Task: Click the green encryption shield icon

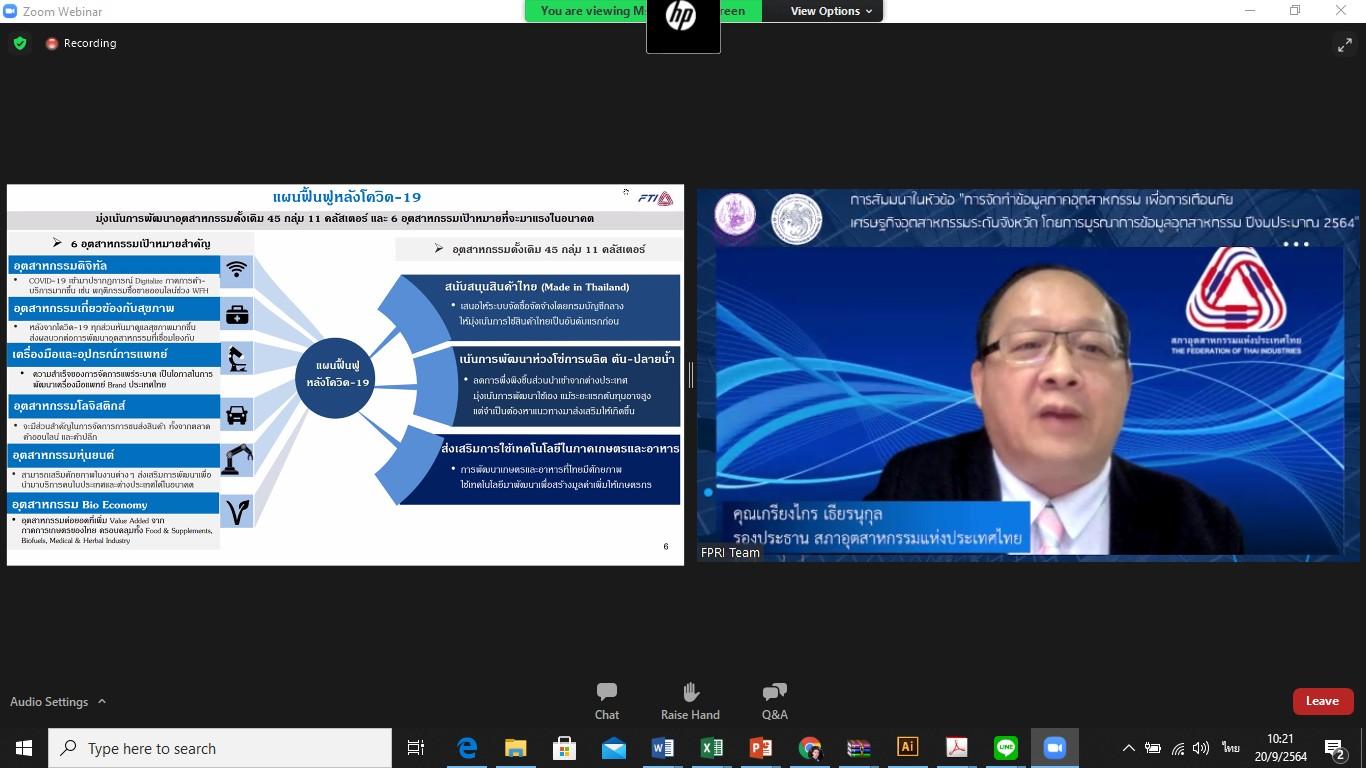Action: point(20,44)
